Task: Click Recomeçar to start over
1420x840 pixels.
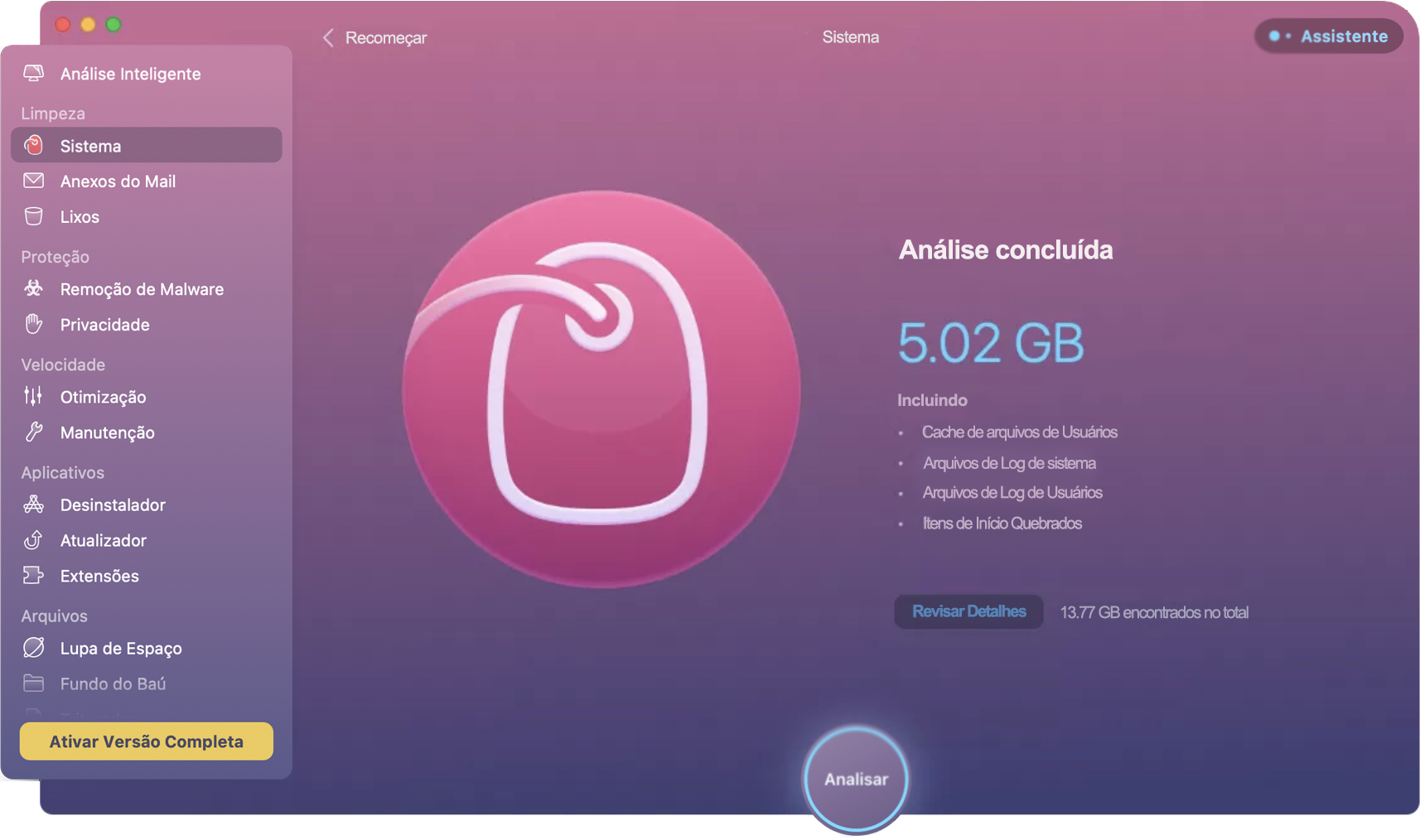Action: coord(385,37)
